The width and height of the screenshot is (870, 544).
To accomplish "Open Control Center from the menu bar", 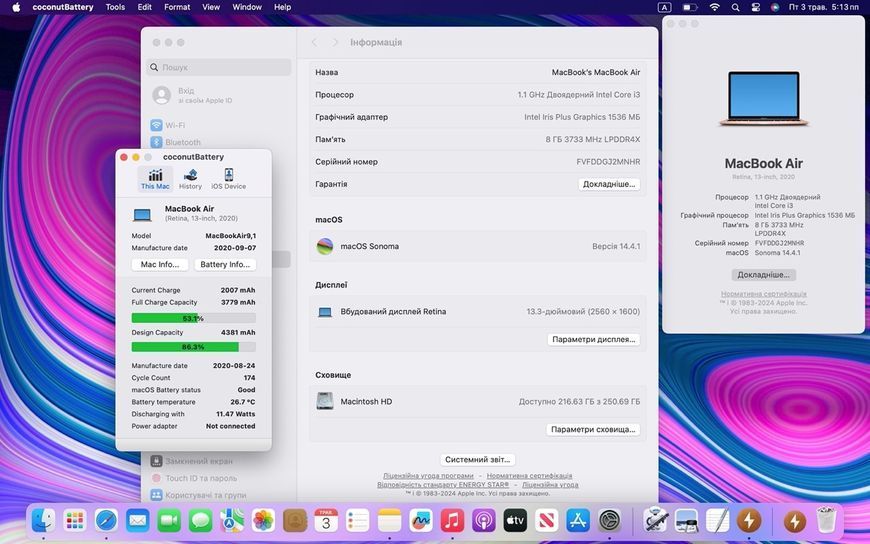I will pyautogui.click(x=755, y=7).
